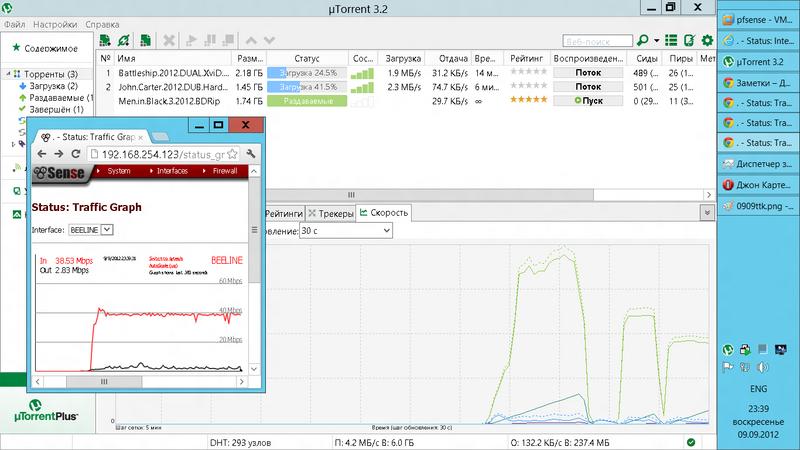Open Preferences gear icon
Image resolution: width=800 pixels, height=450 pixels.
tap(707, 40)
